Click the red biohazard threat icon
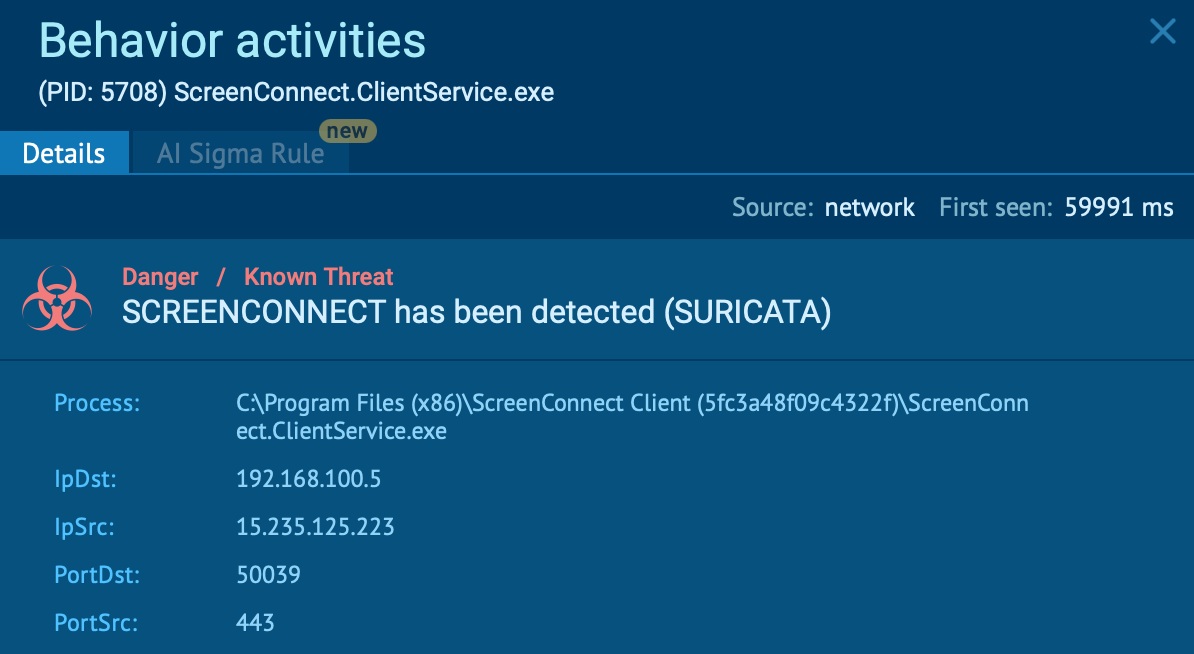Screen dimensions: 1194x654 coord(57,298)
